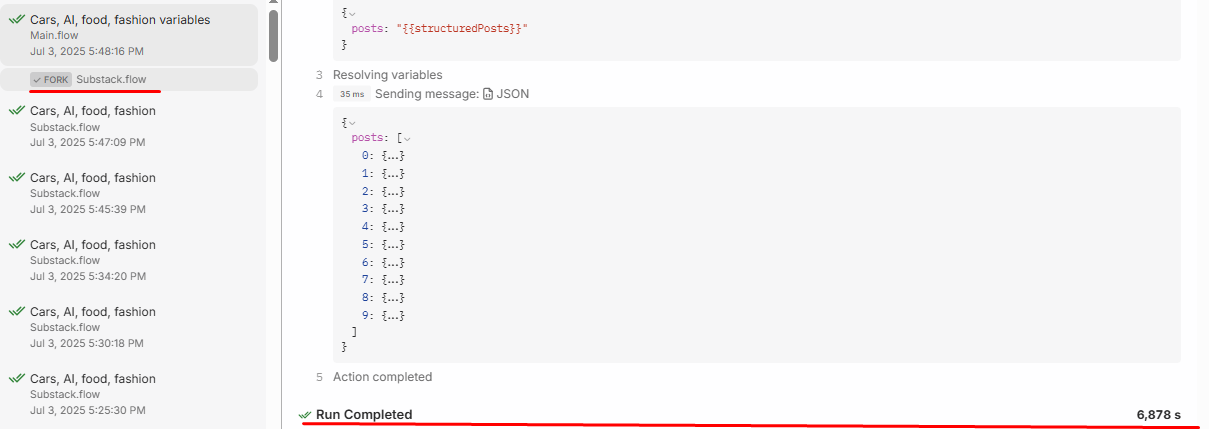Expand post item 9 in the array
Viewport: 1209px width, 429px height.
pos(393,316)
